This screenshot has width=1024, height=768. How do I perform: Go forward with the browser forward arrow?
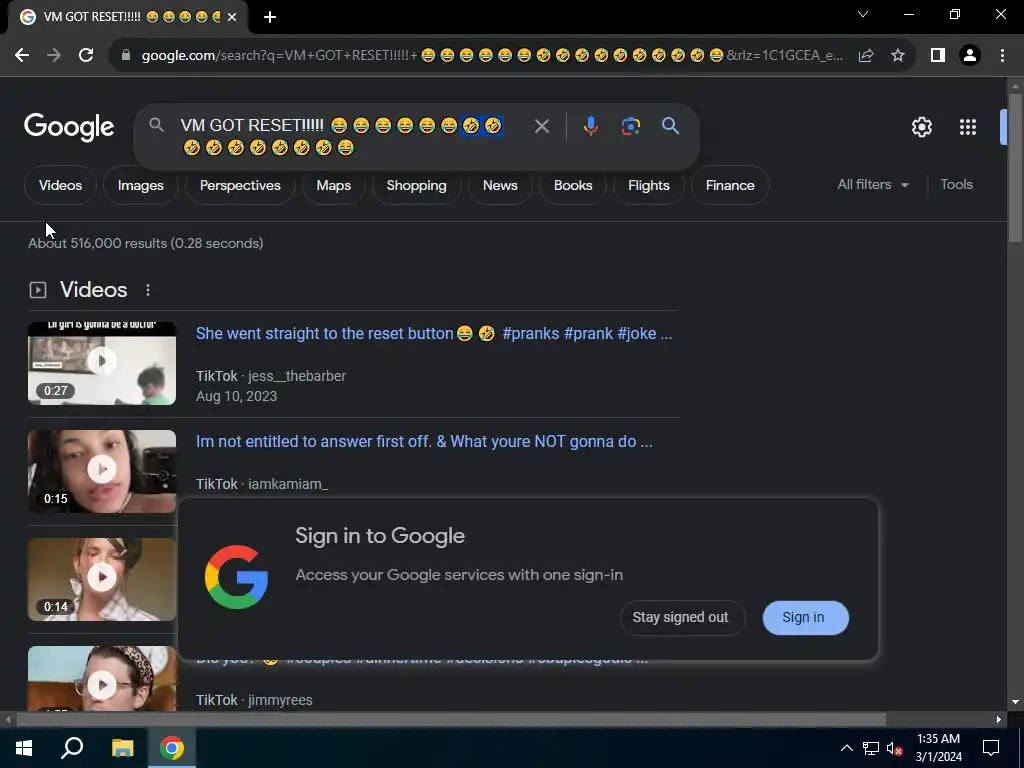[x=54, y=56]
